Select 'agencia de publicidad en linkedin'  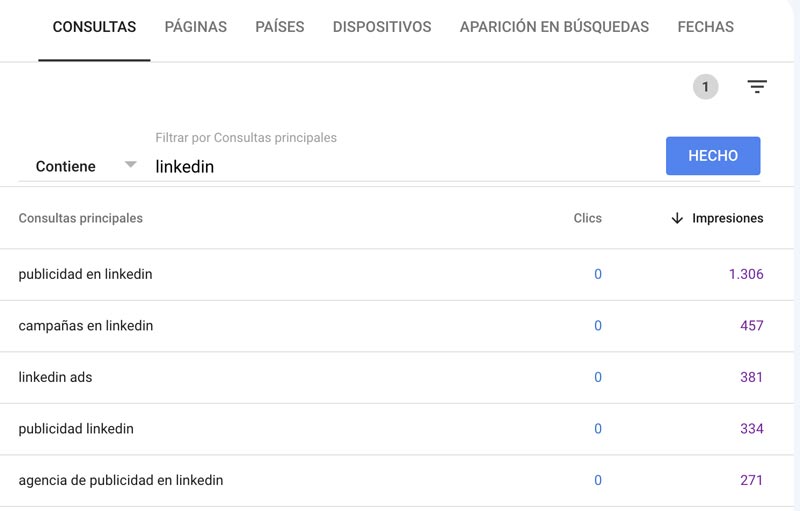[121, 480]
